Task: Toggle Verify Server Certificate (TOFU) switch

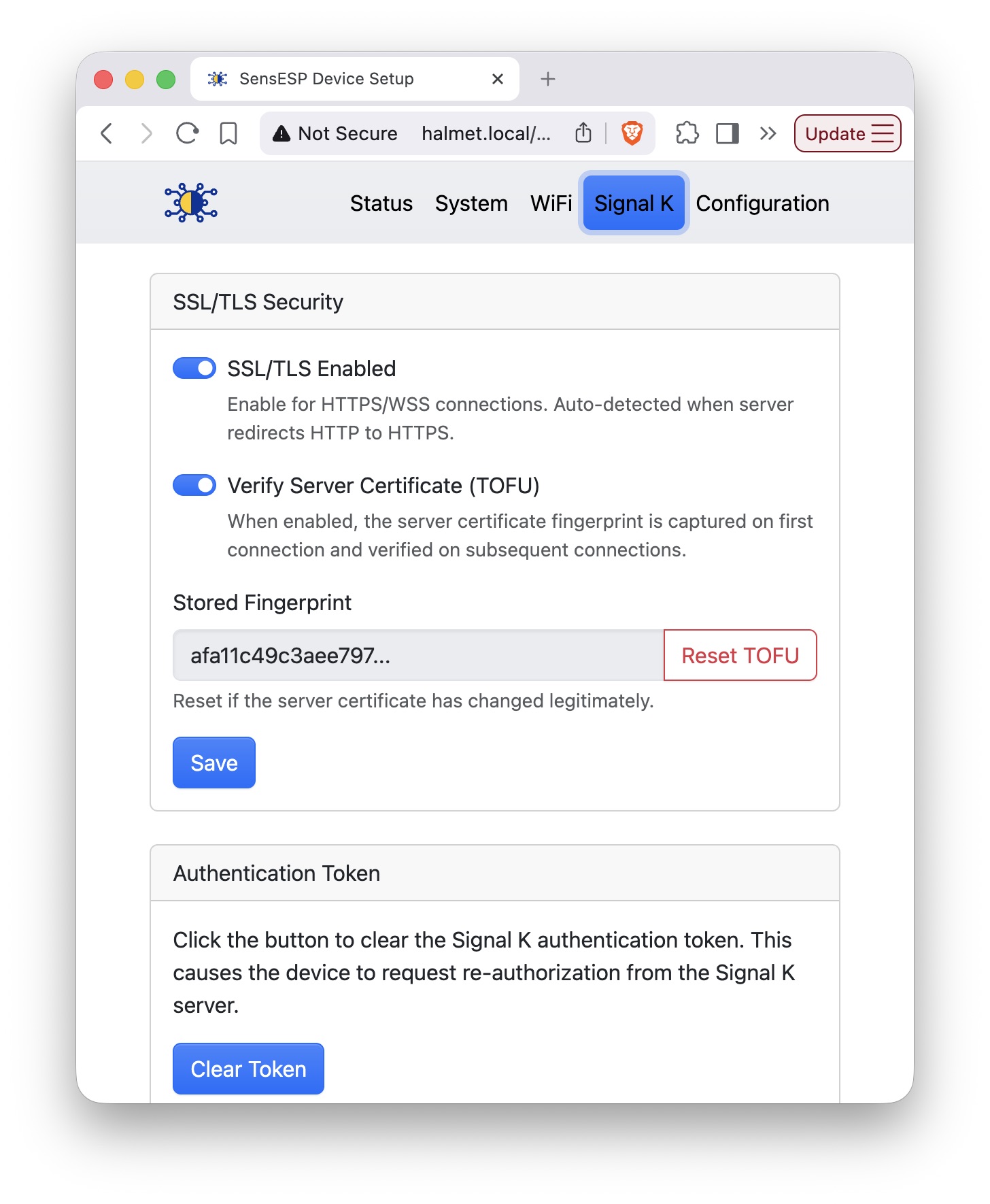Action: pyautogui.click(x=194, y=486)
